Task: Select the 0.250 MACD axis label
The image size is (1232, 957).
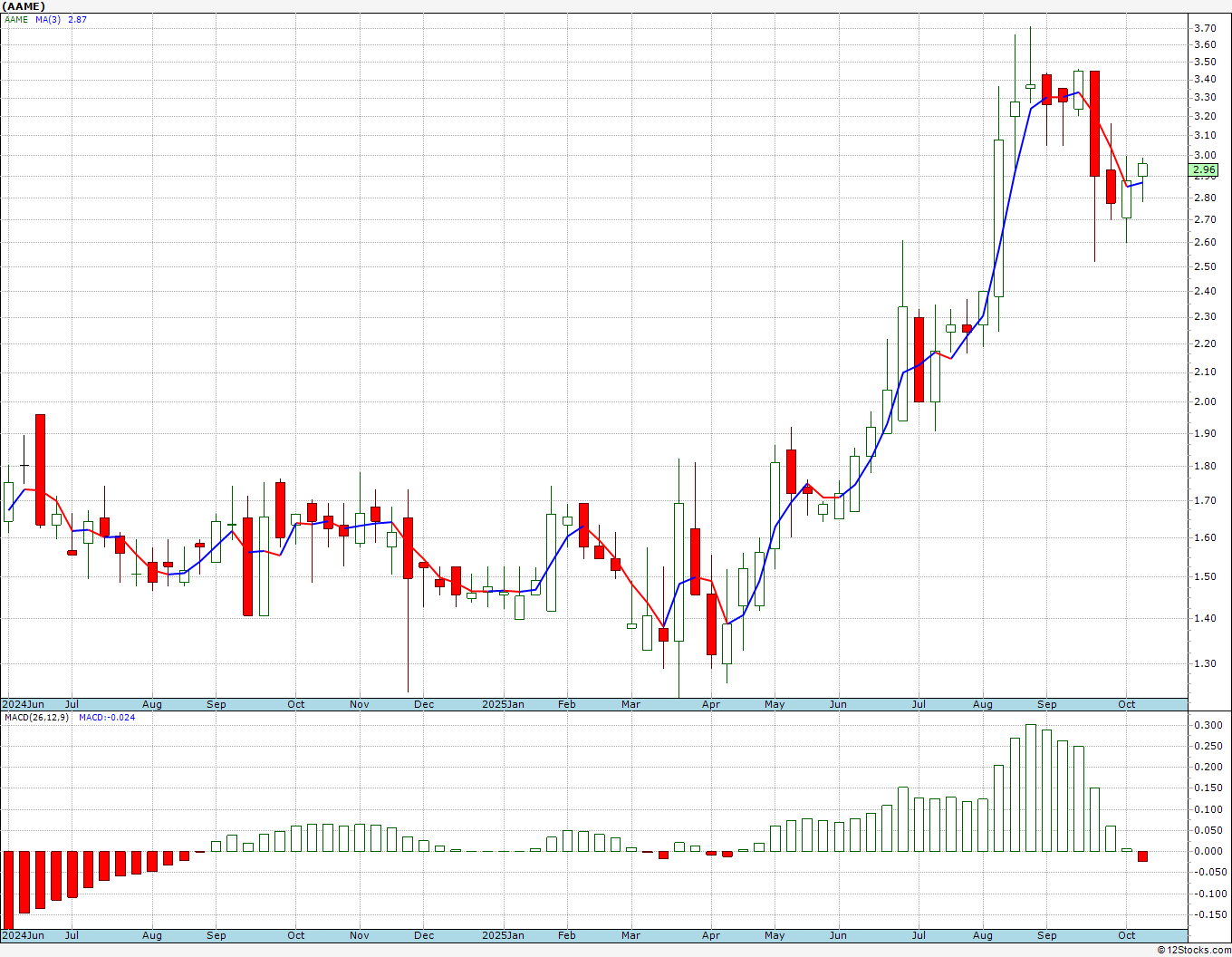Action: [x=1207, y=747]
